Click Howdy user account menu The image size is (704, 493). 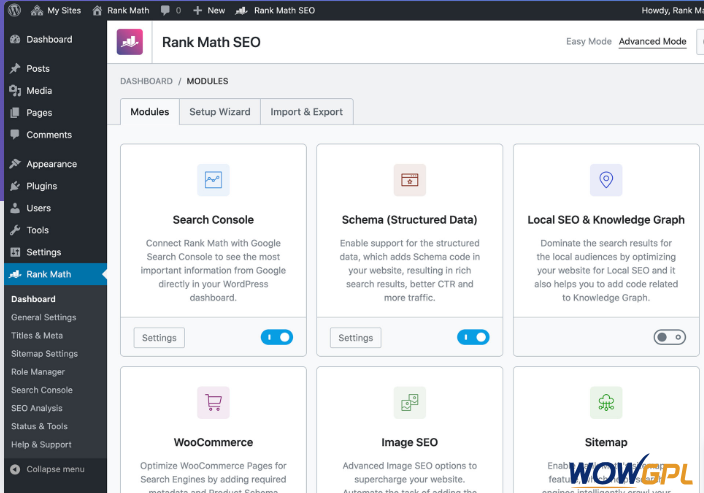click(672, 10)
